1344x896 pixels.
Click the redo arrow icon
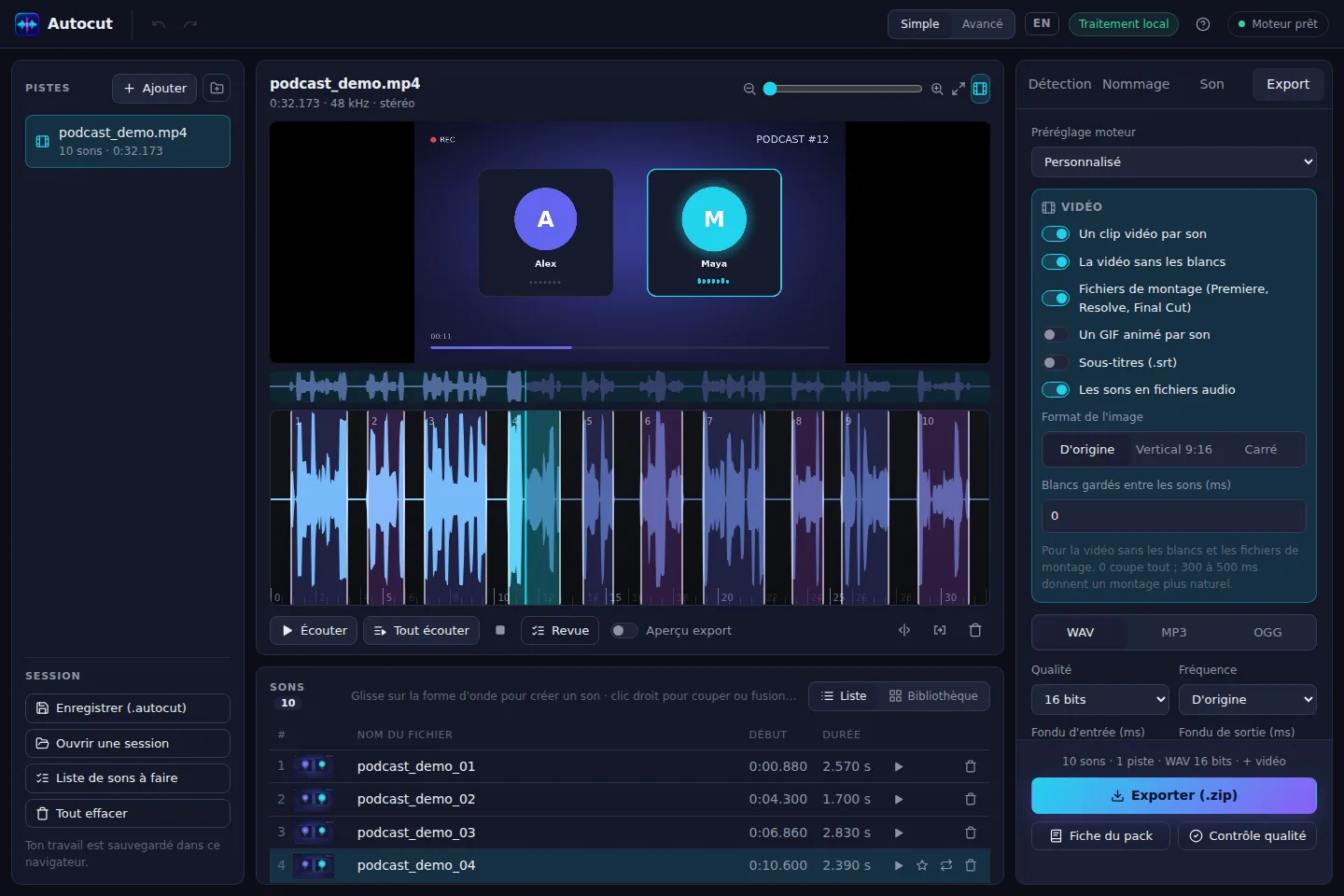coord(190,24)
